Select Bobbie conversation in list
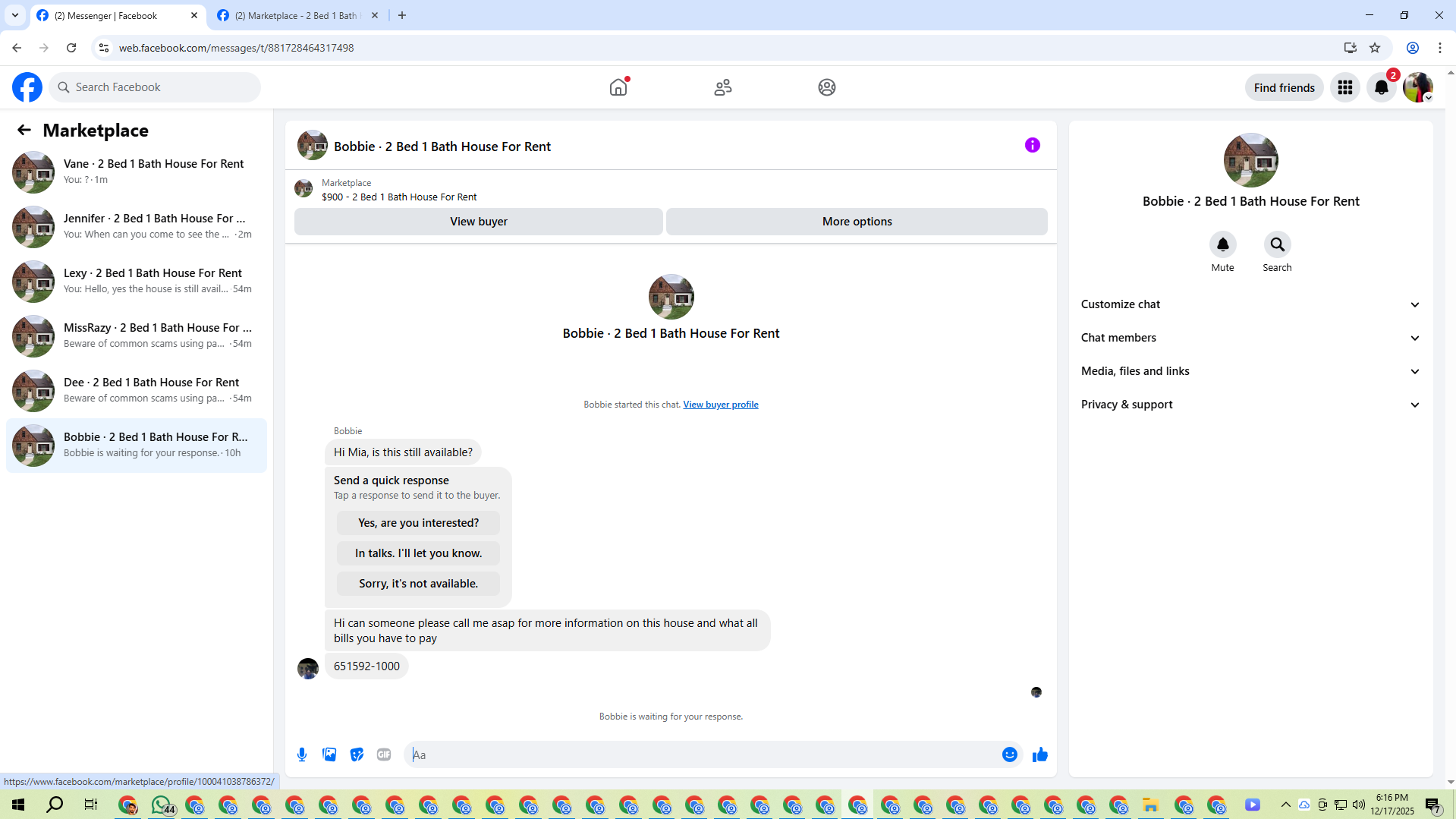 (137, 445)
